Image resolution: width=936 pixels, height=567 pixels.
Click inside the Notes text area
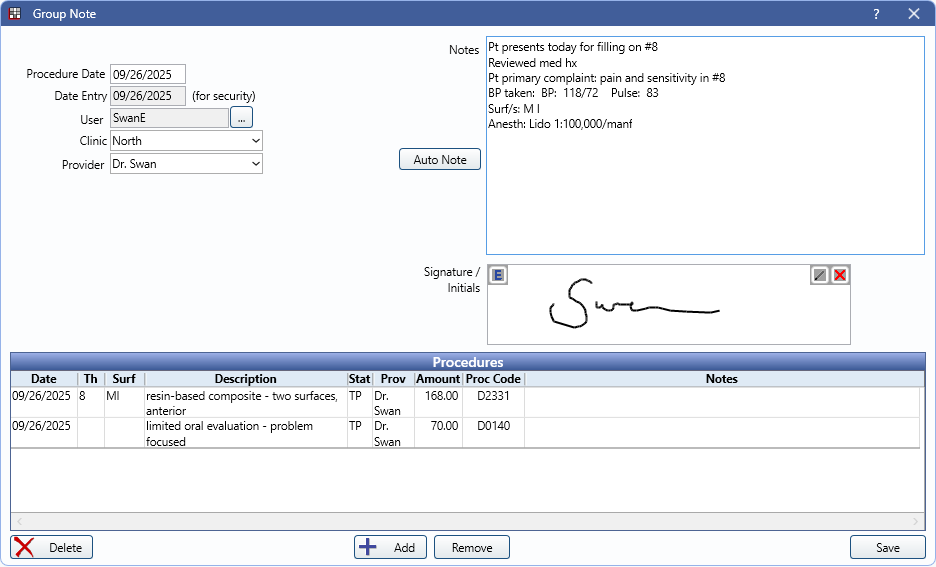pyautogui.click(x=704, y=180)
